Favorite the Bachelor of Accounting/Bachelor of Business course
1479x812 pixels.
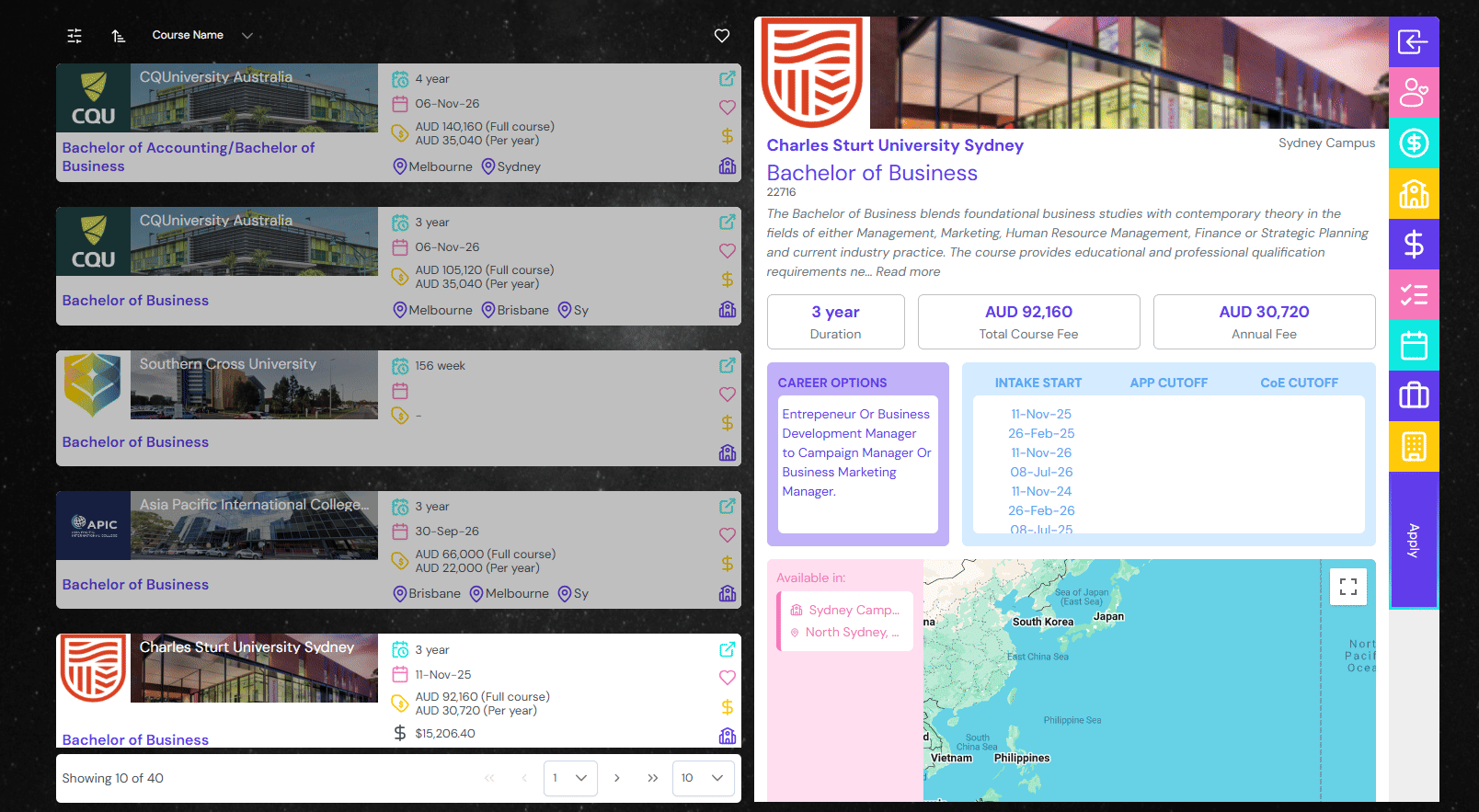click(x=727, y=108)
